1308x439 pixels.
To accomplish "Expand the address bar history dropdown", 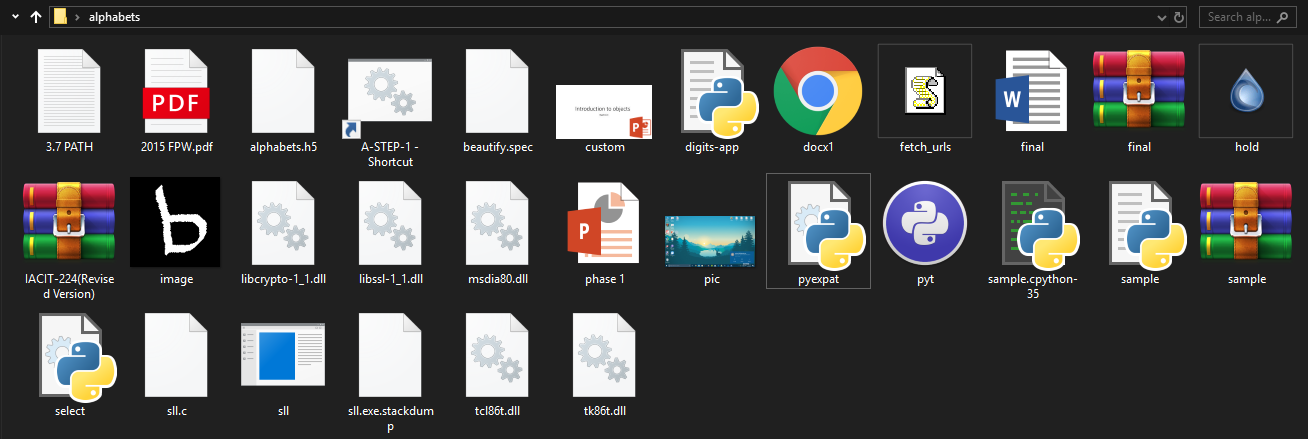I will pyautogui.click(x=1161, y=17).
